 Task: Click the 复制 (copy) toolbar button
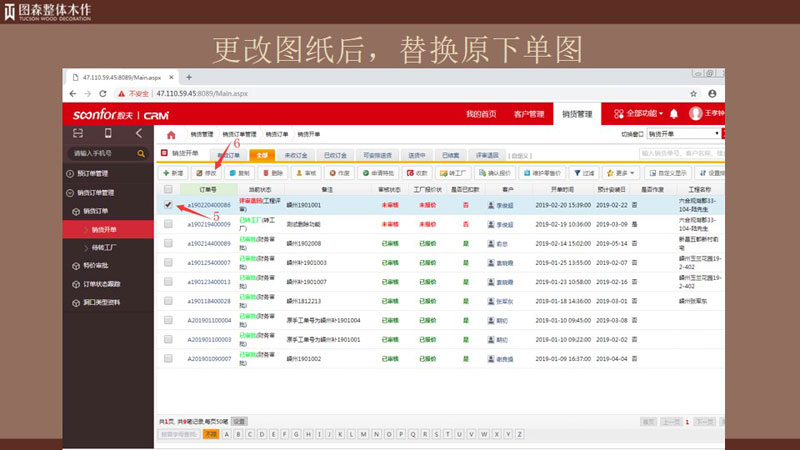(240, 173)
